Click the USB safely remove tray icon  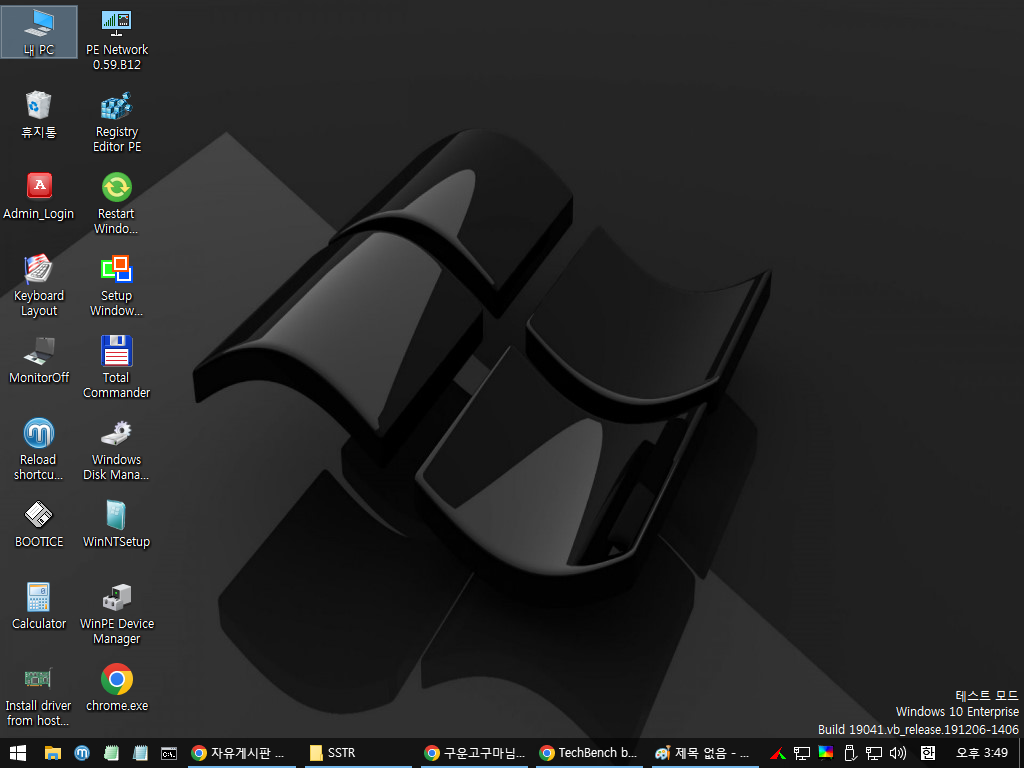pyautogui.click(x=850, y=753)
